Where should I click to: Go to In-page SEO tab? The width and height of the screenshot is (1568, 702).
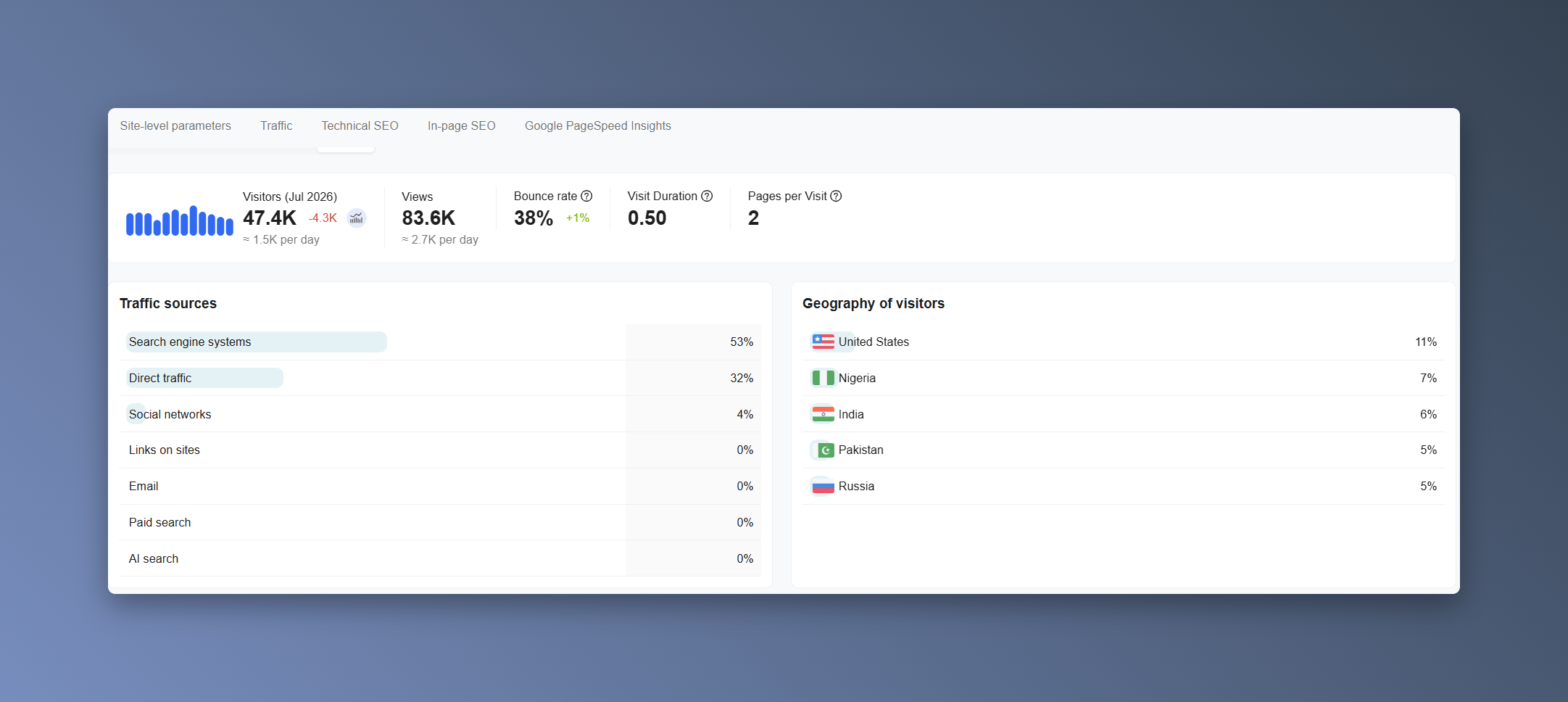pyautogui.click(x=461, y=125)
